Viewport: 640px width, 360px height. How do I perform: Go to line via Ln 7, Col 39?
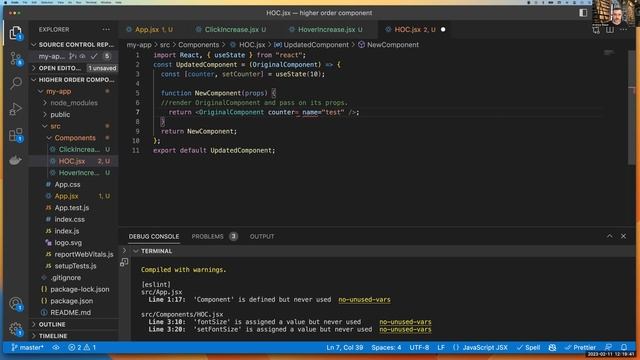[x=344, y=347]
